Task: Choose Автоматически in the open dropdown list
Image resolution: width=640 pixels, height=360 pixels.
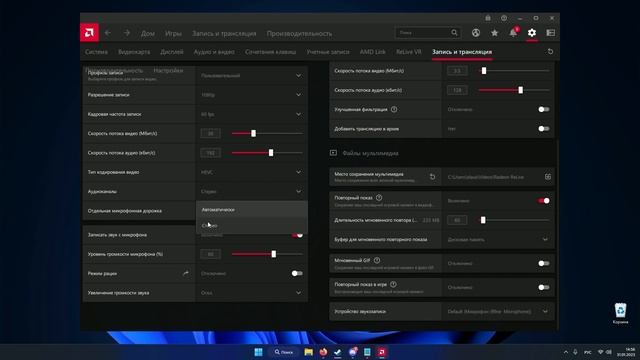Action: coord(252,209)
